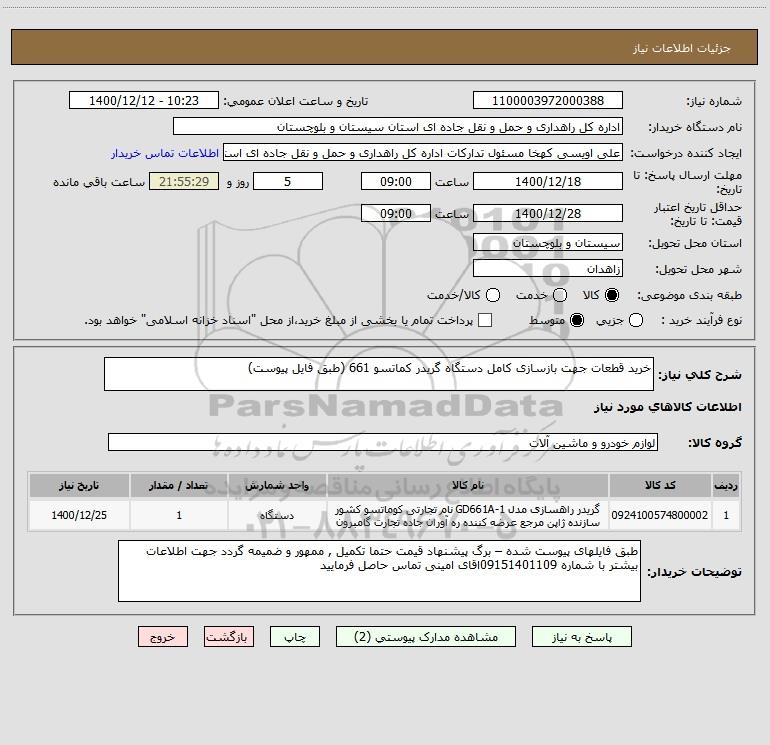Click the response deadline time 09:00 field

(x=396, y=181)
